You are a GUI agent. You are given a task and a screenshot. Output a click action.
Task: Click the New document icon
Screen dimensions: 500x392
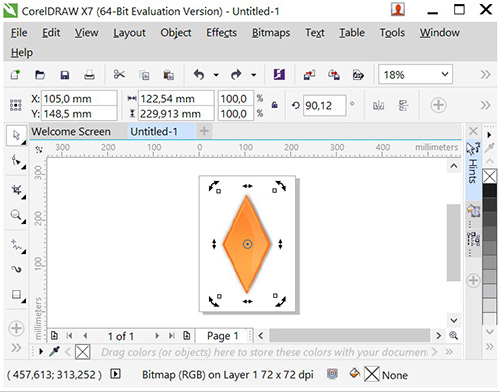pyautogui.click(x=15, y=74)
